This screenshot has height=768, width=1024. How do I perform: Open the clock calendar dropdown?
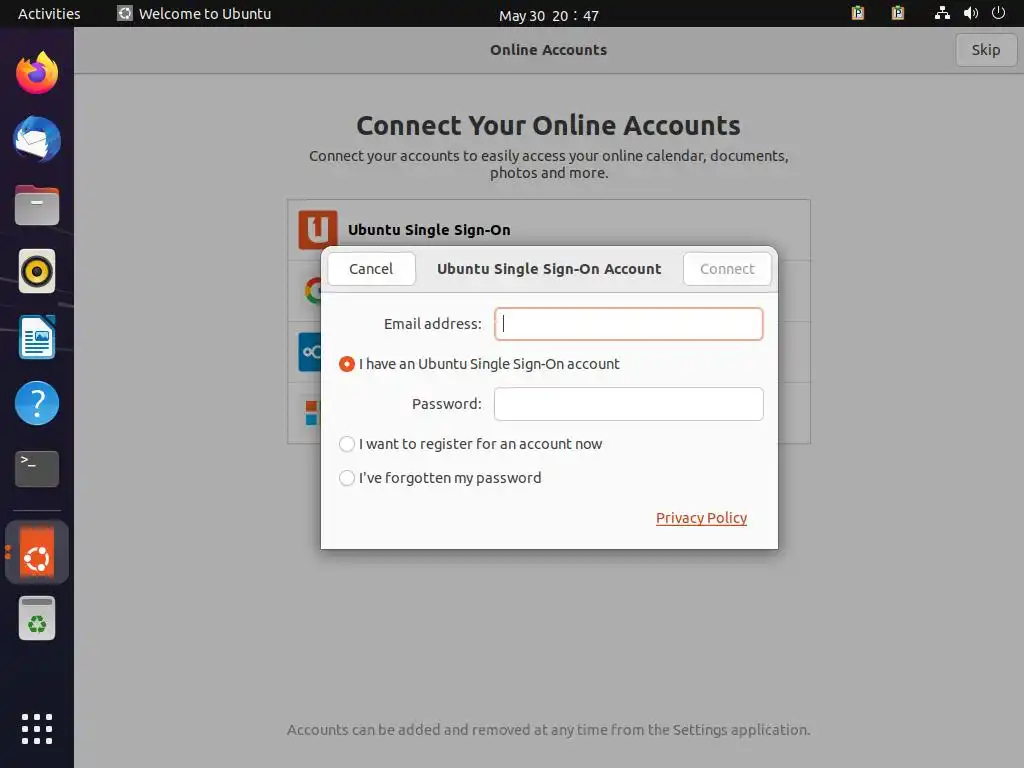pos(548,15)
